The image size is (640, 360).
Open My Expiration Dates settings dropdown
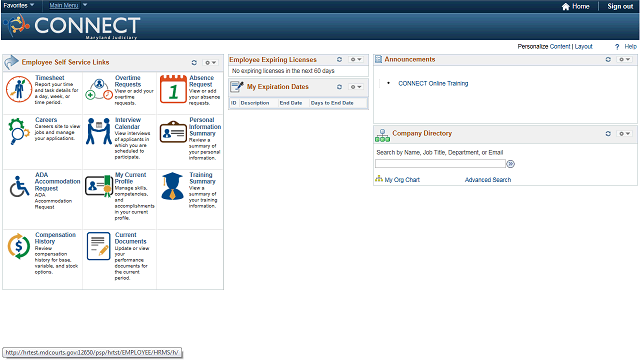coord(356,87)
